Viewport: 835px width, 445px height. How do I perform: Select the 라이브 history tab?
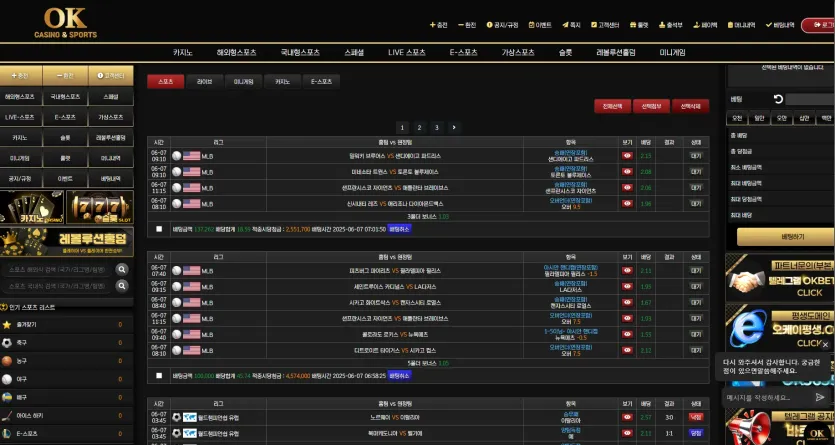pos(204,81)
